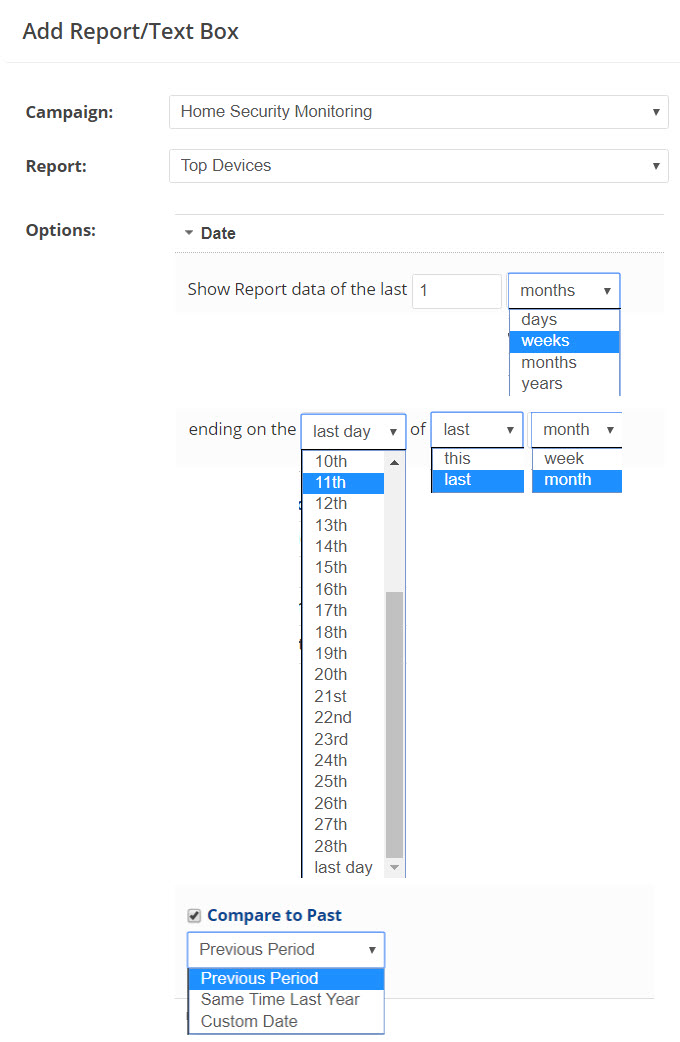The image size is (680, 1042).
Task: Uncheck the Compare to Past checkbox
Action: [x=194, y=915]
